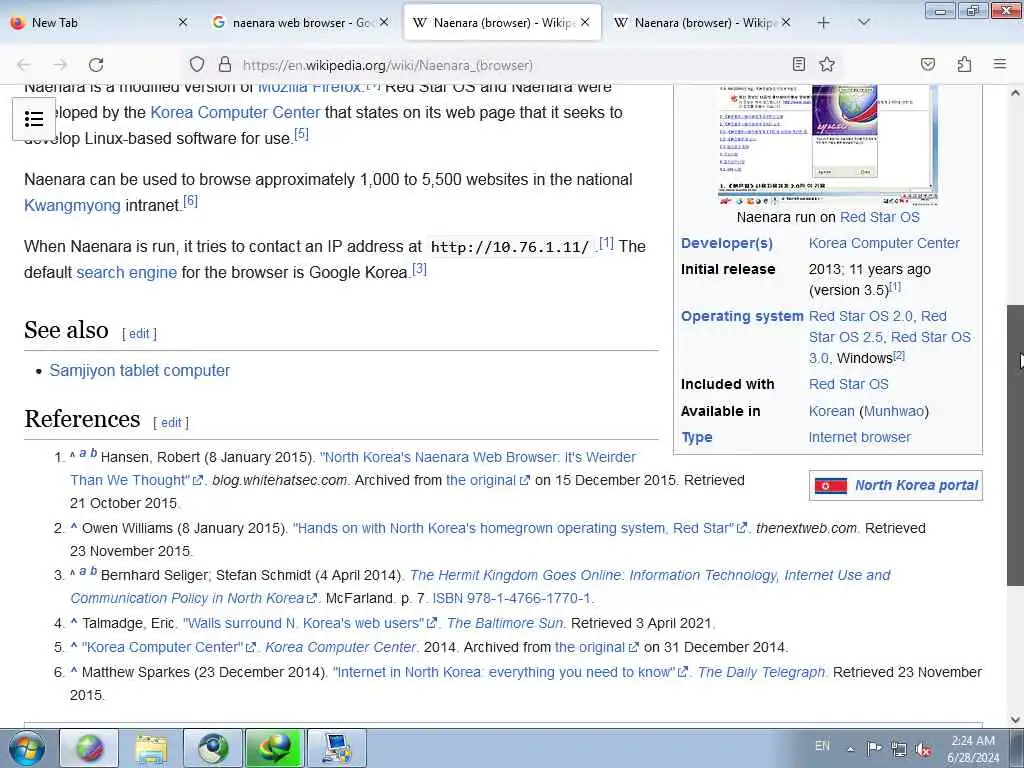Open the Samjiyon tablet computer link
Viewport: 1024px width, 768px height.
click(140, 370)
